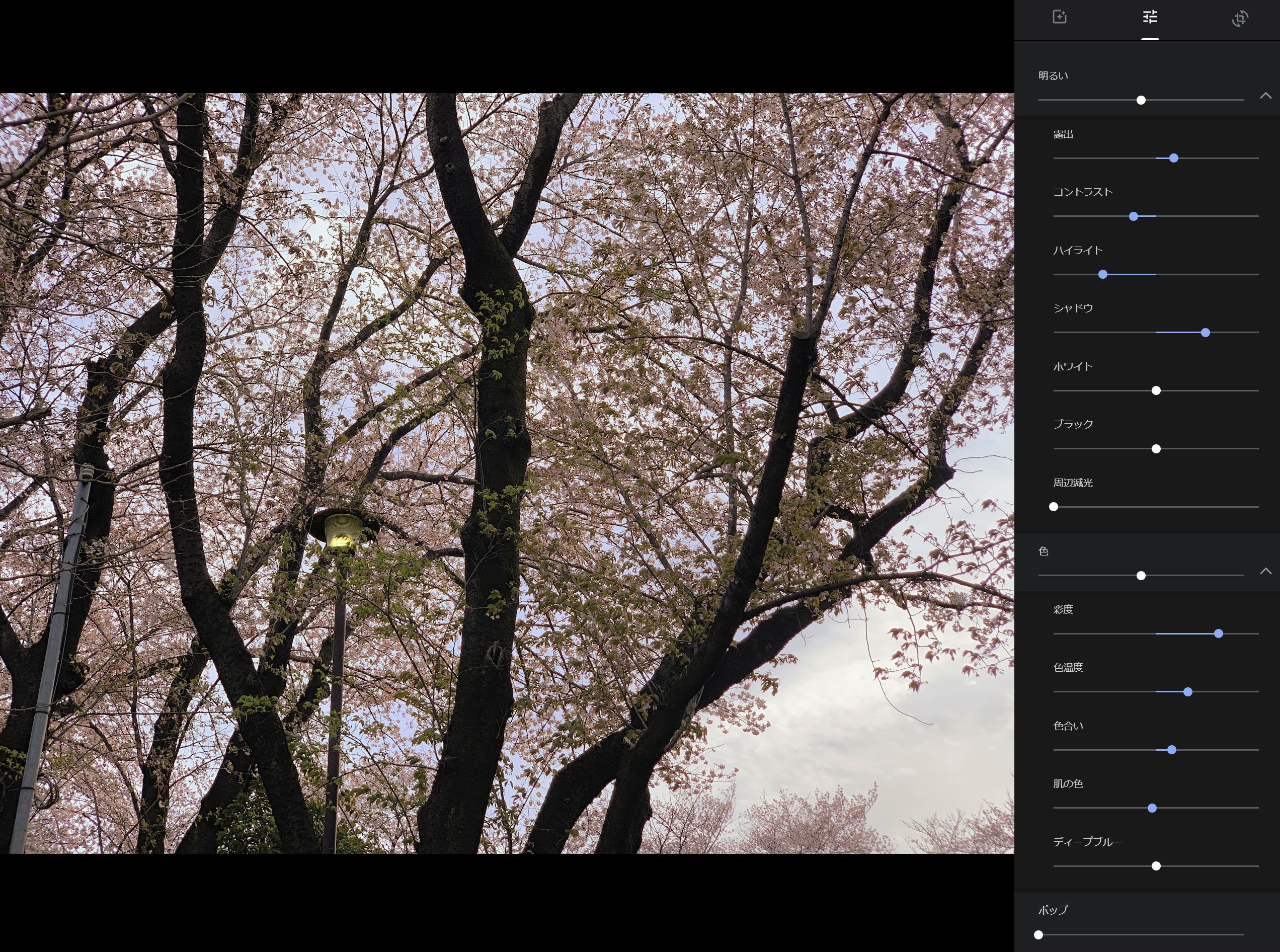
Task: Click the コントラスト slider handle
Action: [x=1134, y=217]
